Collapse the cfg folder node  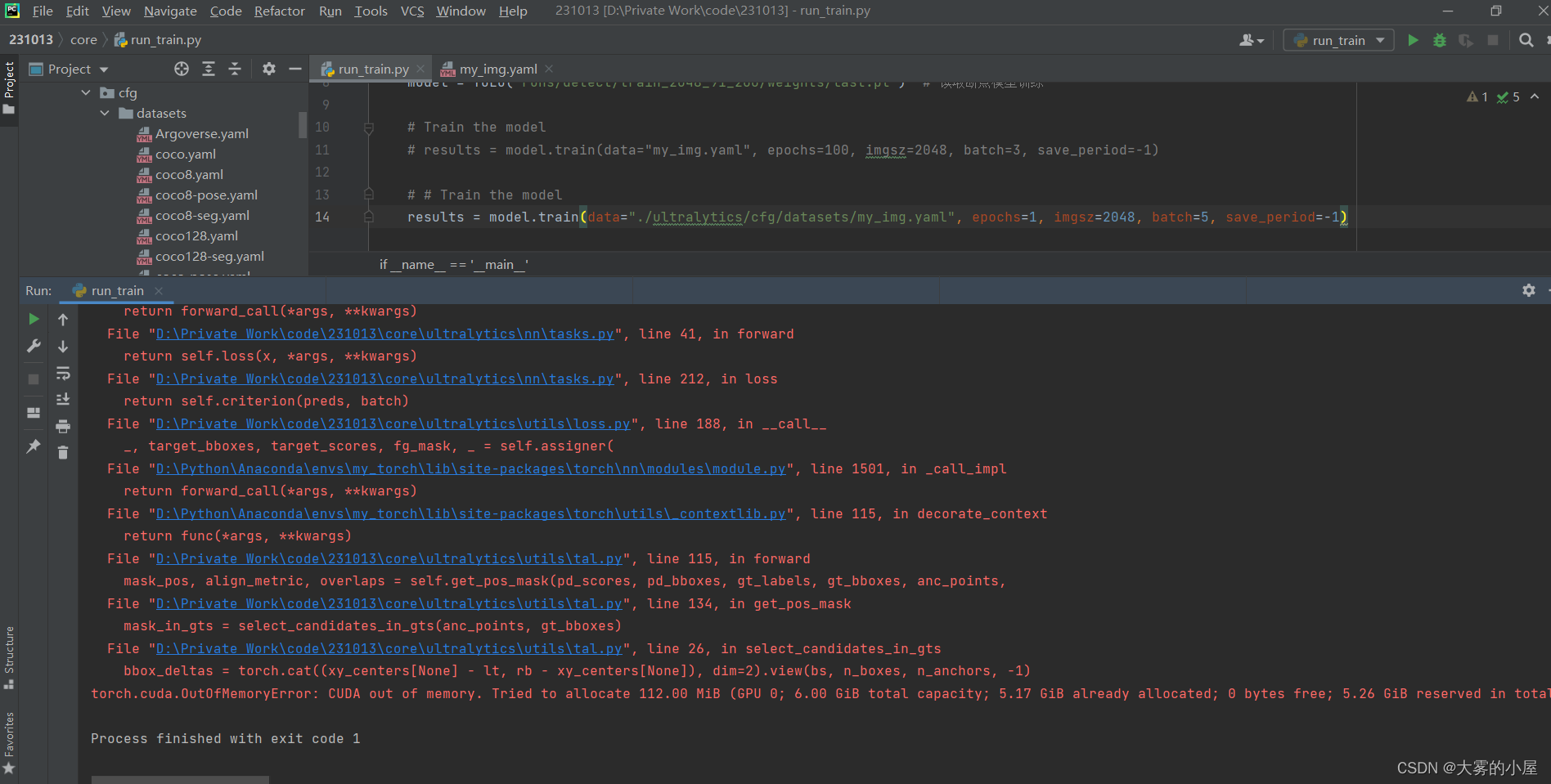click(86, 93)
